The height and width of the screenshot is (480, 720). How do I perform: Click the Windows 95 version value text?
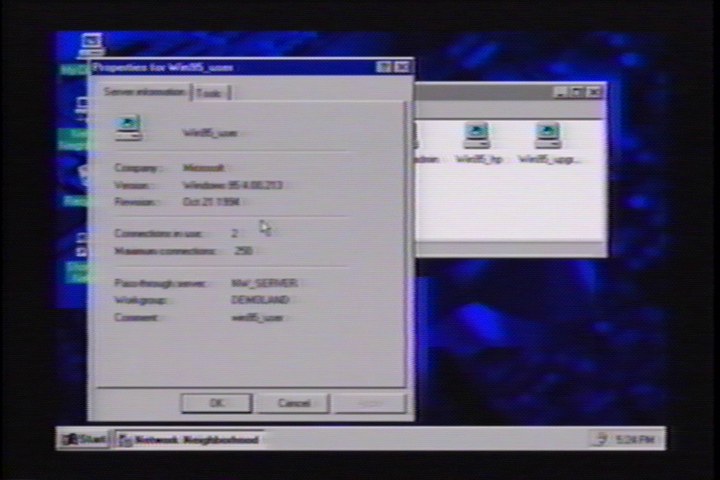coord(232,185)
